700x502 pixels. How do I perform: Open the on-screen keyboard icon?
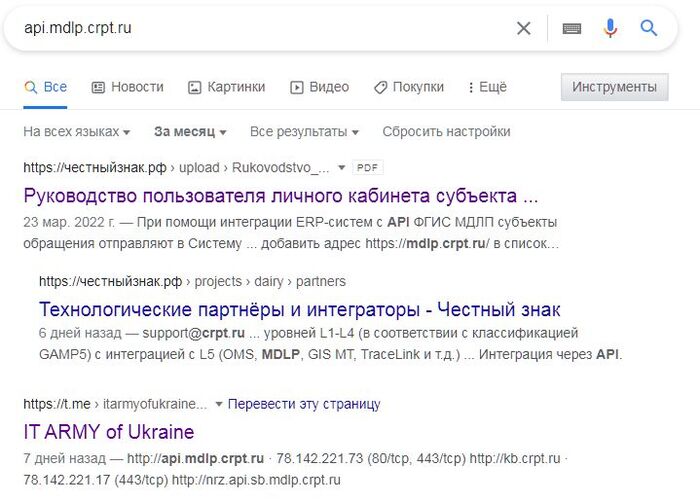(571, 29)
